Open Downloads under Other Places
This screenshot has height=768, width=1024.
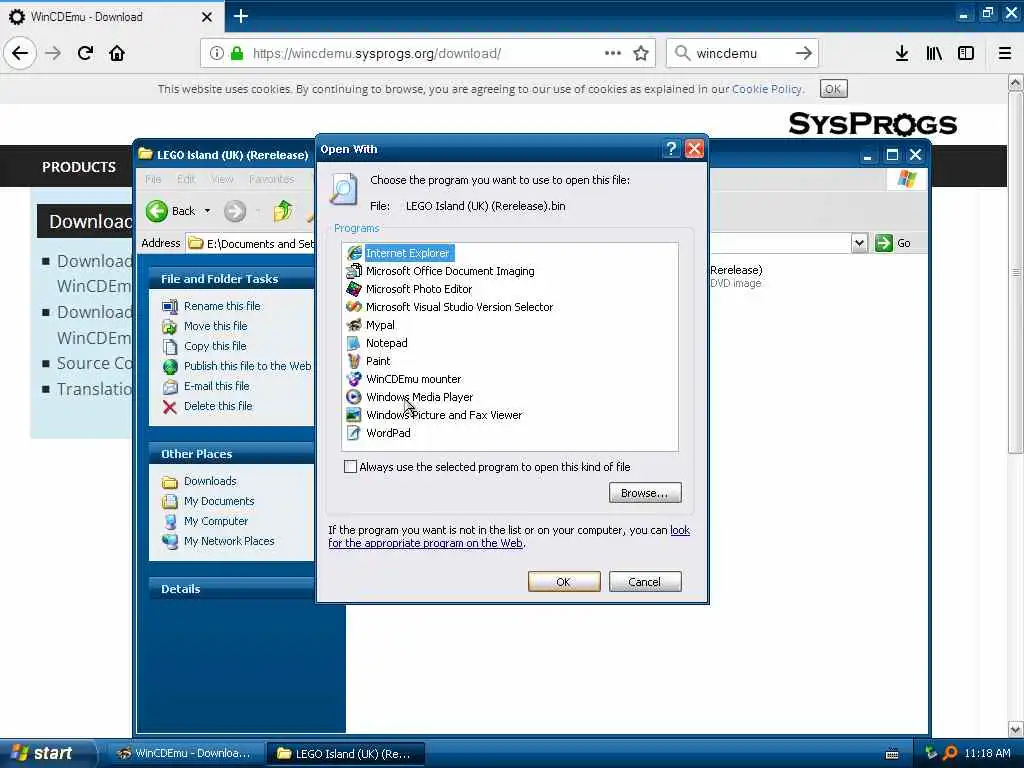click(x=210, y=481)
